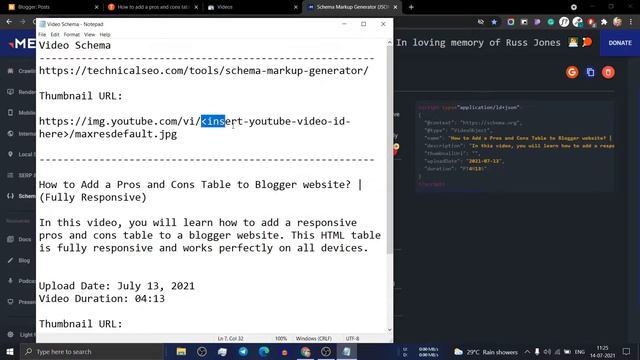Click the site logo in the header

[x=22, y=43]
